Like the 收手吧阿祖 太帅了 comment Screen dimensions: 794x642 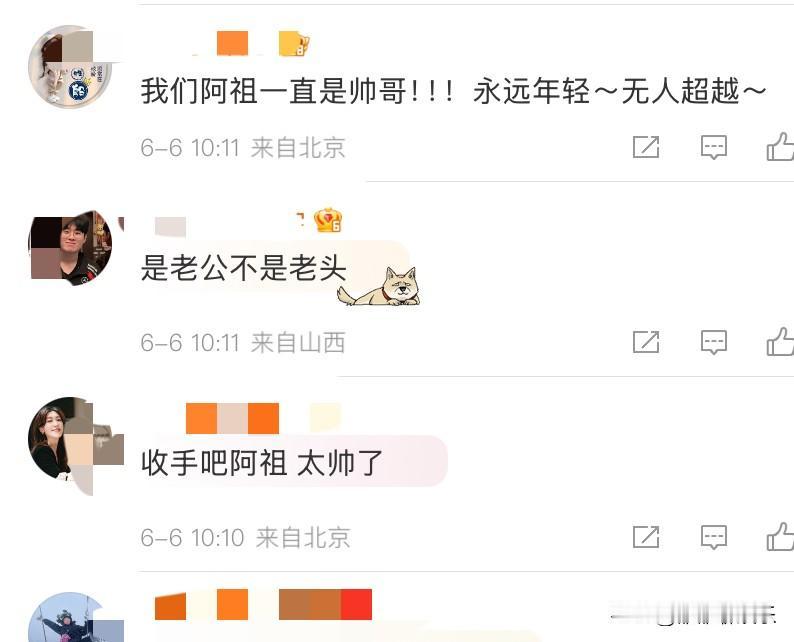click(x=780, y=537)
